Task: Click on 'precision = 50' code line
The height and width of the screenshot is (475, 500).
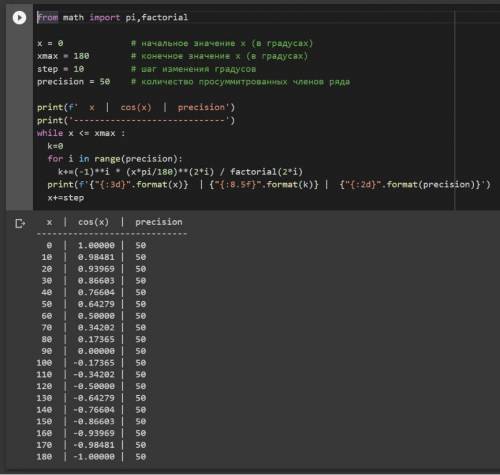Action: [73, 82]
